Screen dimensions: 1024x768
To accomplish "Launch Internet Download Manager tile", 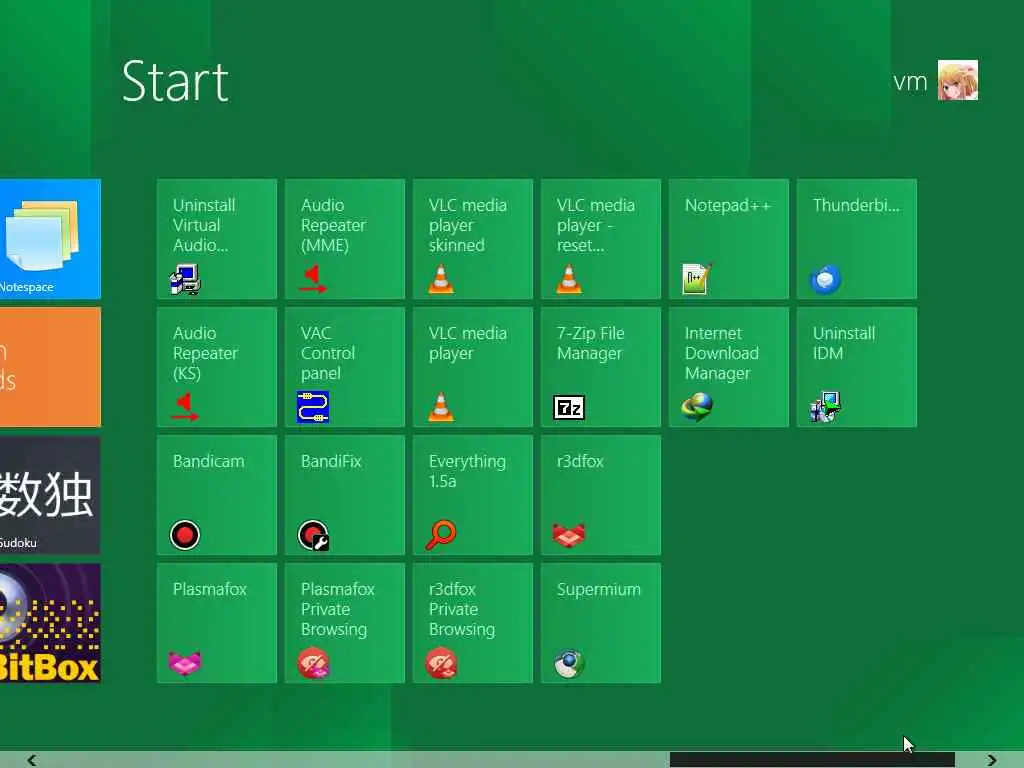I will (x=729, y=367).
